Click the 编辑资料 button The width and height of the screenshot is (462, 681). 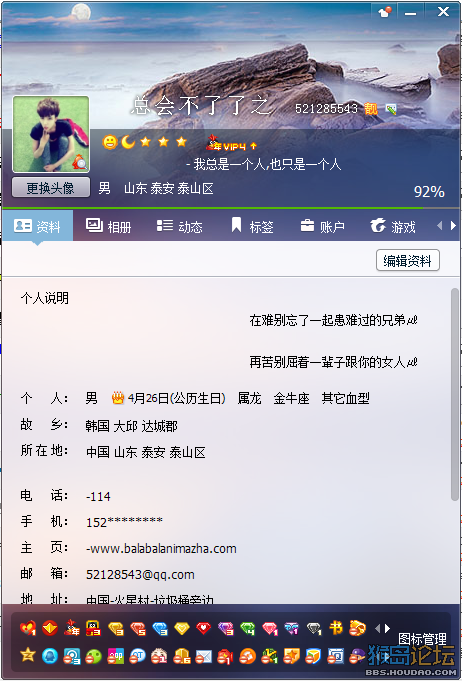[408, 261]
